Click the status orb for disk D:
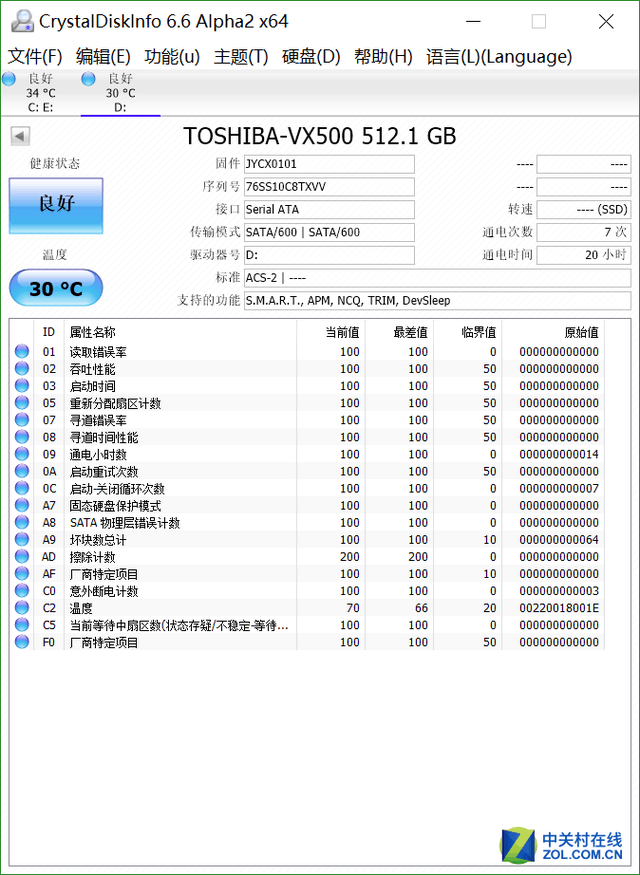 pyautogui.click(x=88, y=79)
